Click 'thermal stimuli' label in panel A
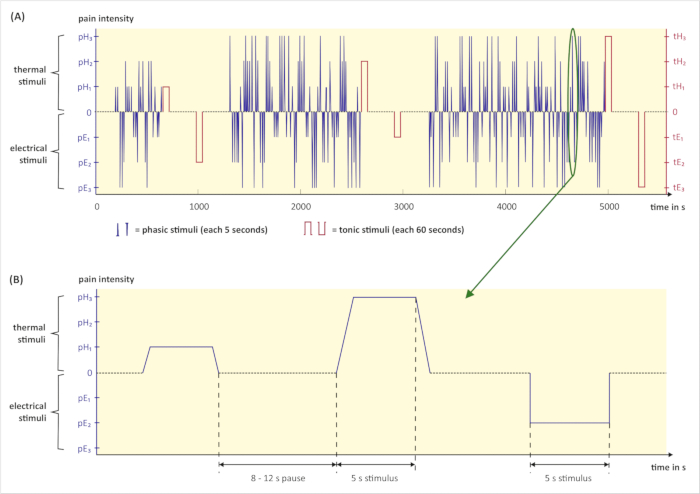Viewport: 700px width, 494px height. point(30,75)
